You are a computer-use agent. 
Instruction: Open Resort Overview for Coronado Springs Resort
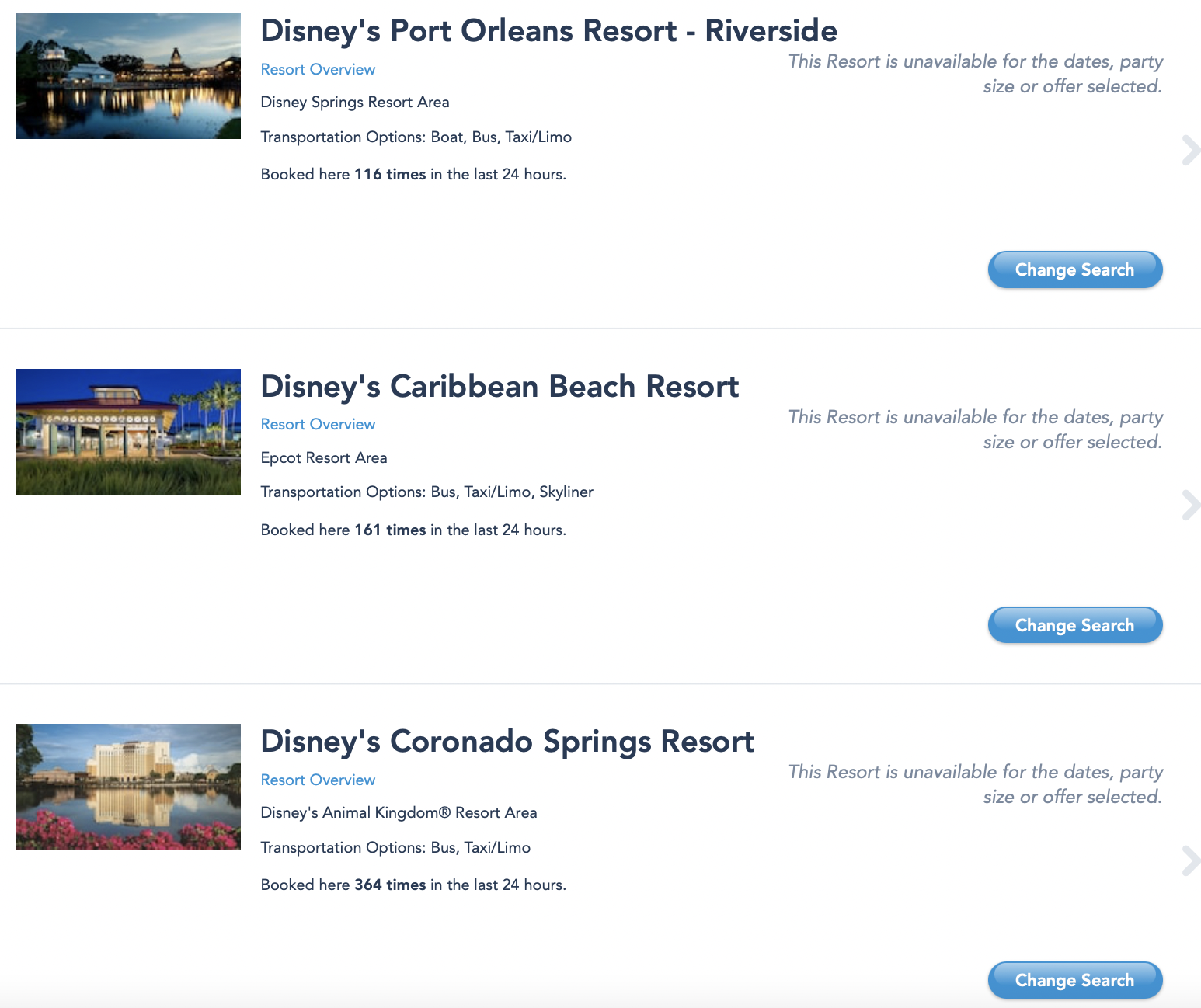[x=318, y=780]
